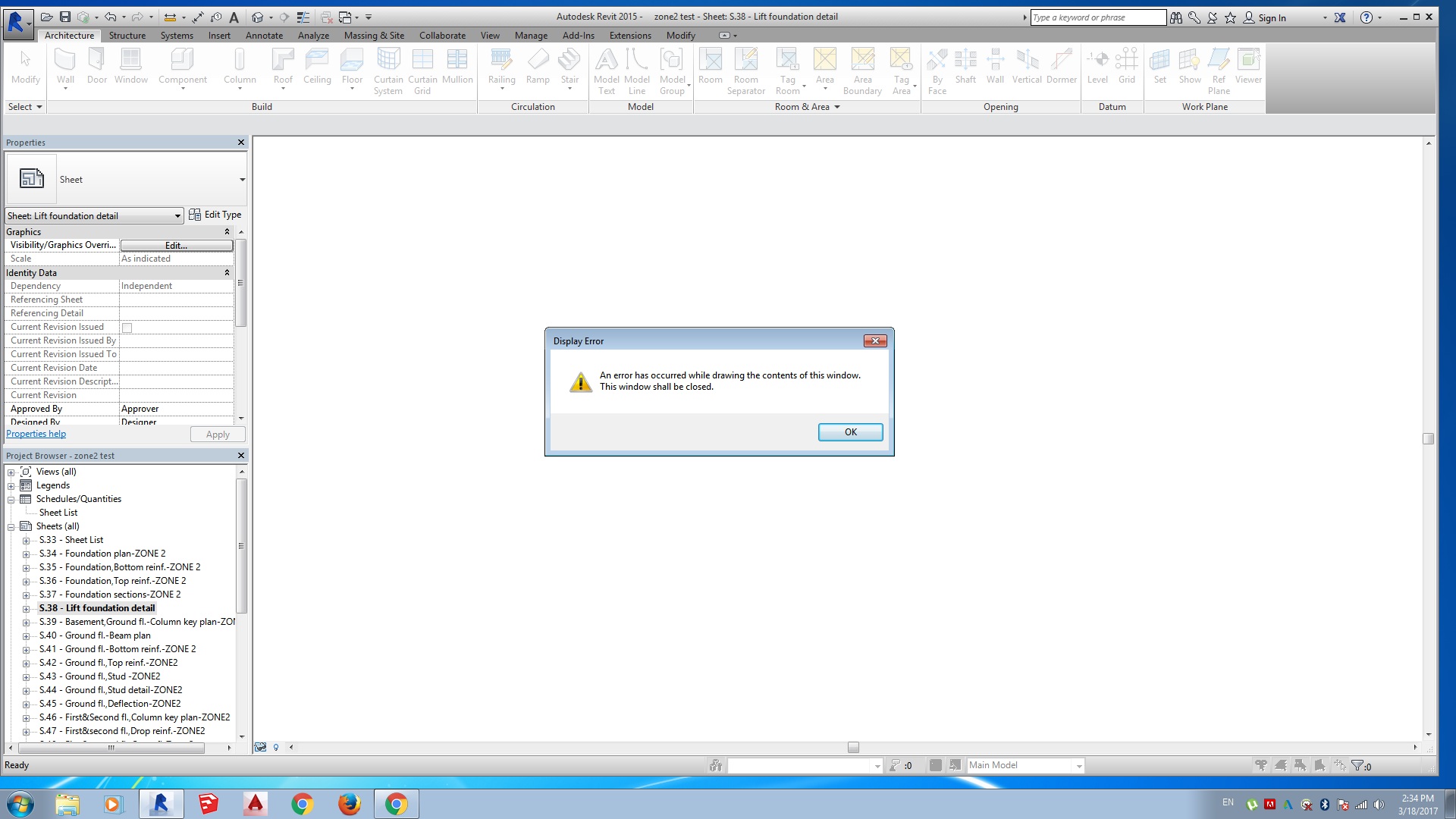1456x819 pixels.
Task: Open Firefox from the Windows taskbar
Action: 349,804
